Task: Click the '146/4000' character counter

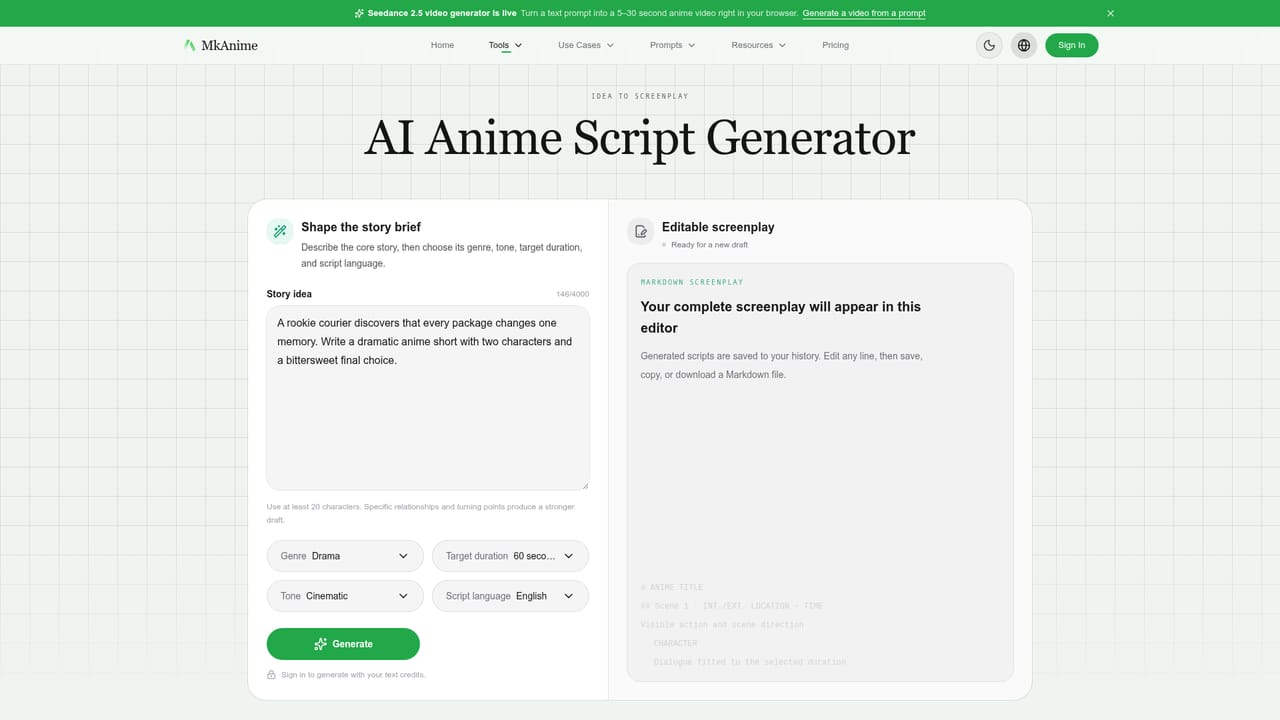Action: click(573, 294)
